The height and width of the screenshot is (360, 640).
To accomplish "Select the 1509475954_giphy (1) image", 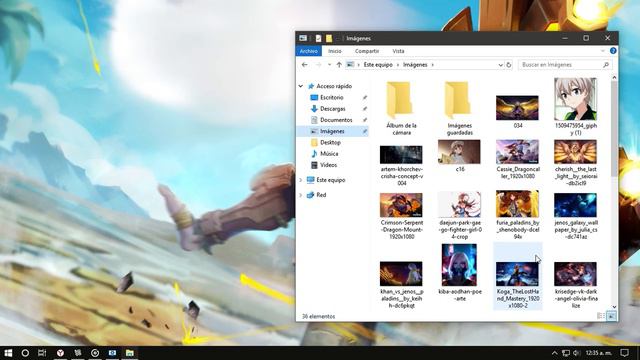I will point(576,107).
